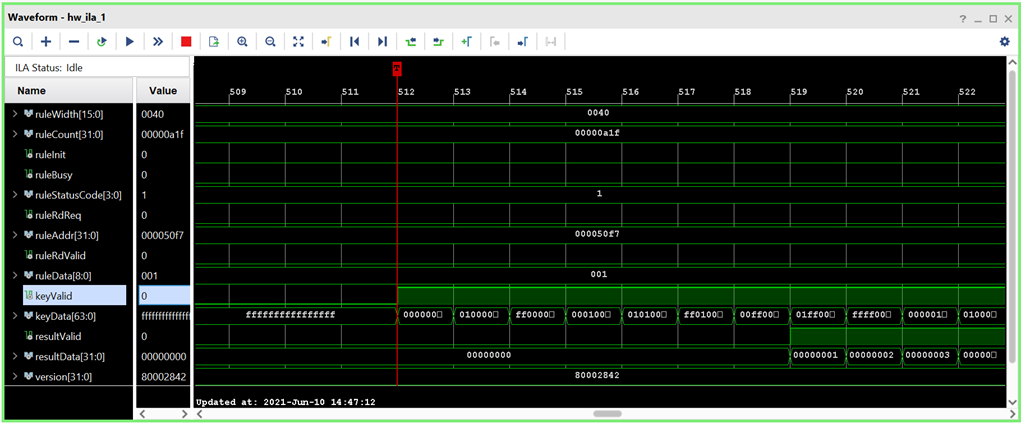Click vertical scrollbar up arrow
The width and height of the screenshot is (1021, 423).
(1012, 62)
